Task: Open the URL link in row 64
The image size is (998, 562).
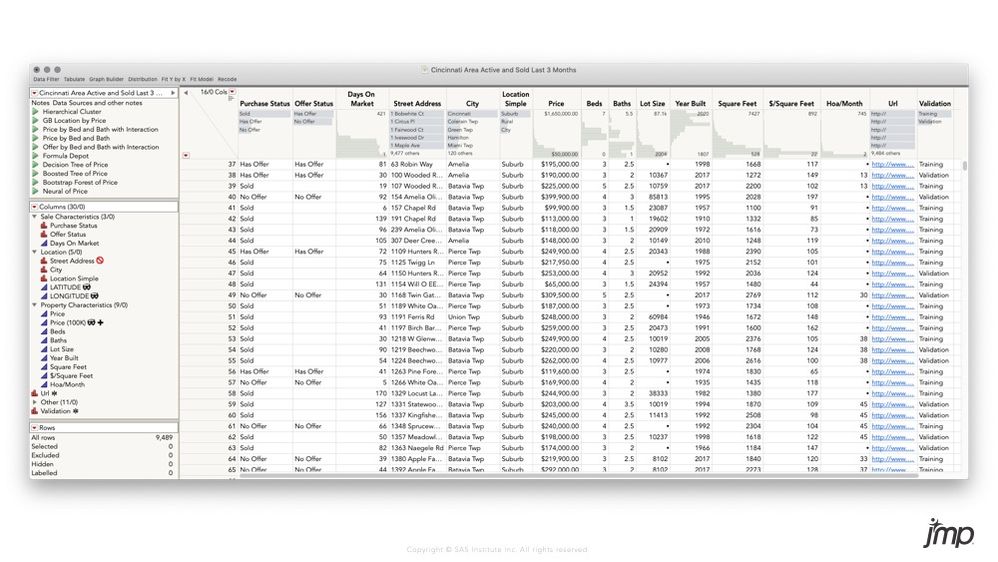Action: 892,459
